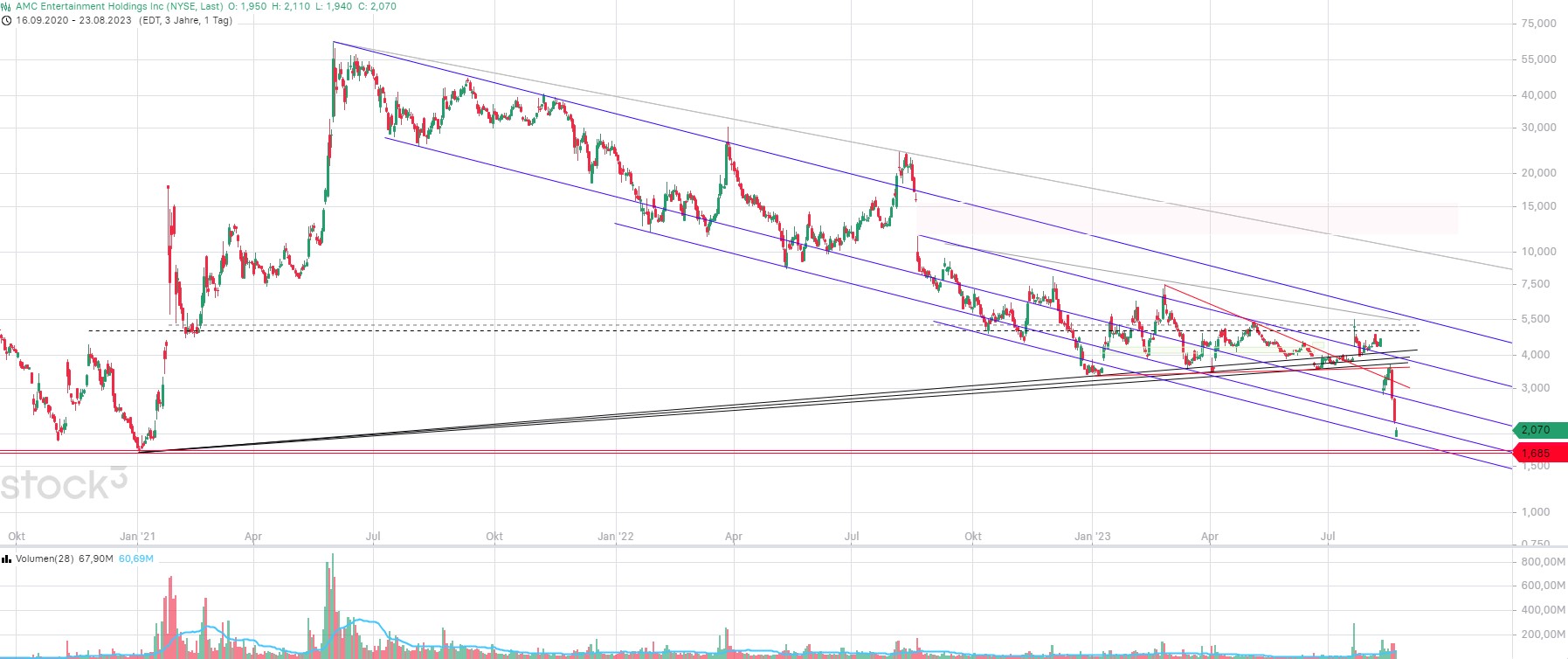Click the 7,500 price axis label
Screen dimensions: 1568x659
tap(1536, 284)
